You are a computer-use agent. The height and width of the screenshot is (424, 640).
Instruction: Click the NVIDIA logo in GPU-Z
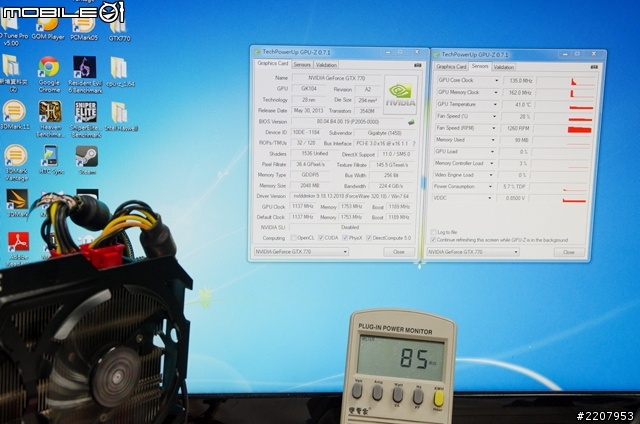pyautogui.click(x=400, y=95)
